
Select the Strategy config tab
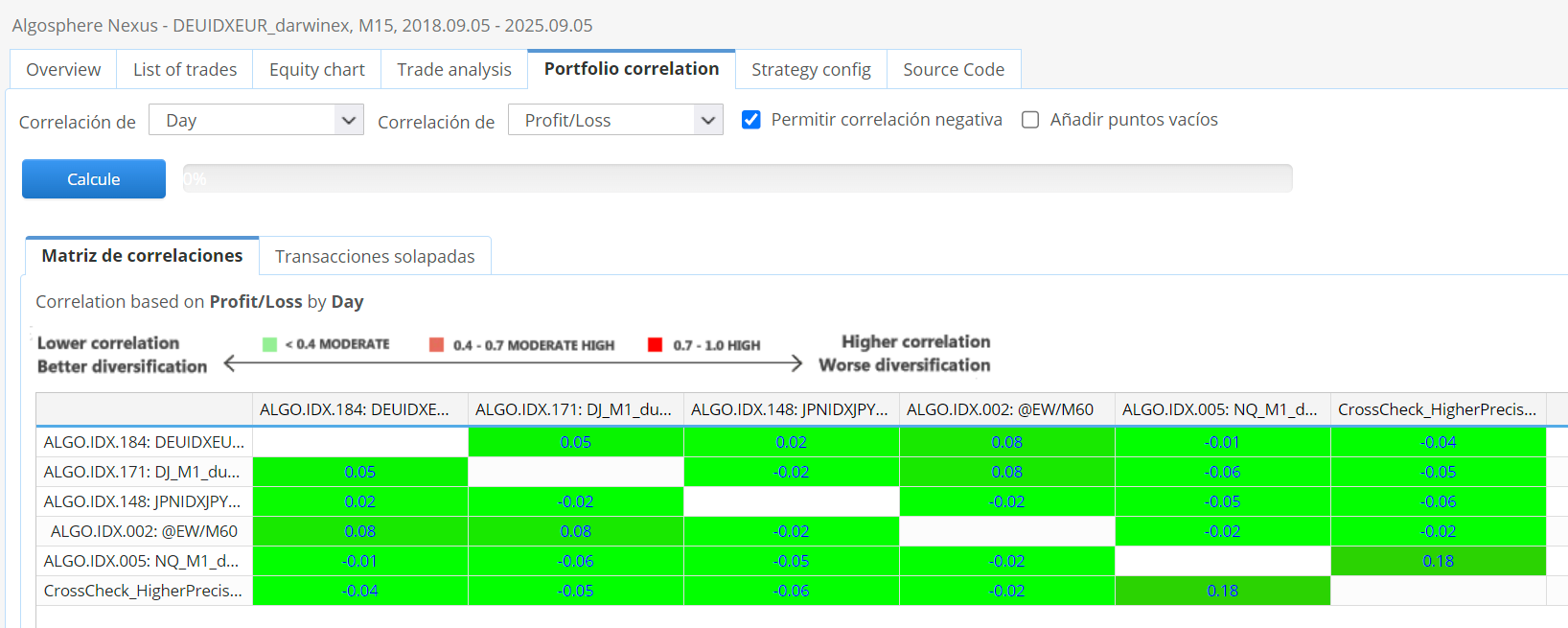click(x=811, y=70)
